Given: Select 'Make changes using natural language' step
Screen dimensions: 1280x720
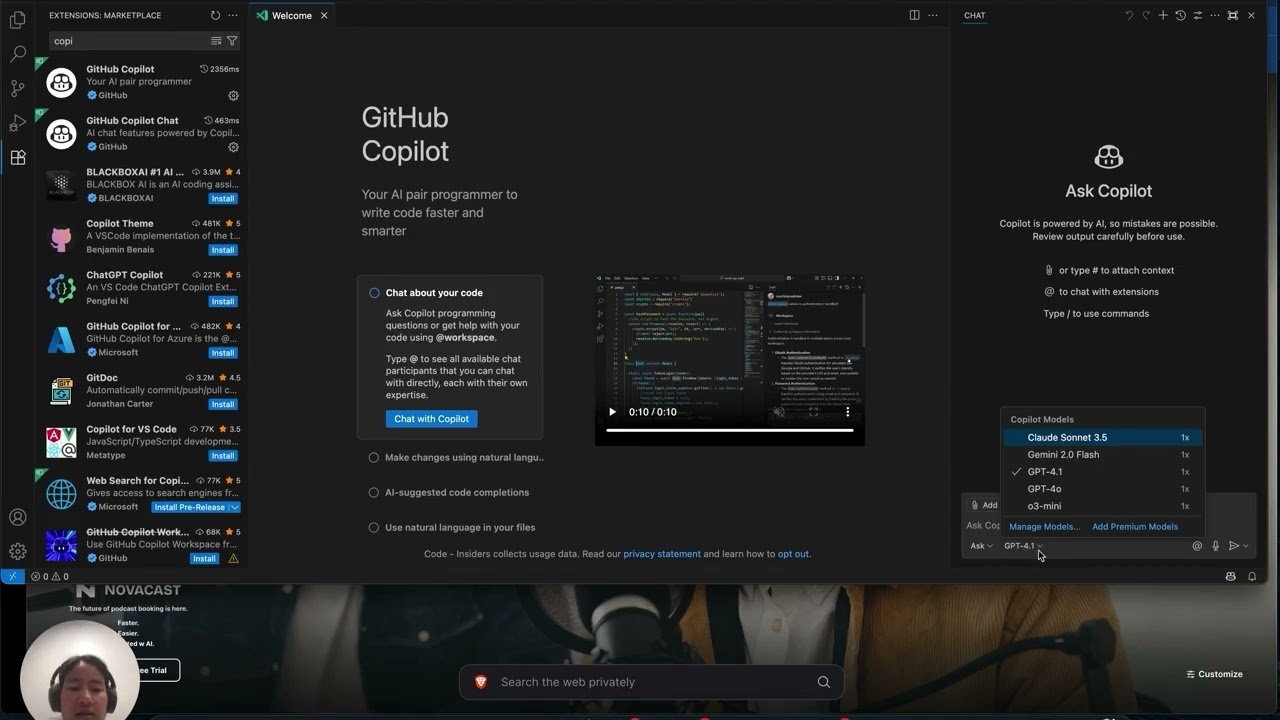Looking at the screenshot, I should pyautogui.click(x=456, y=457).
